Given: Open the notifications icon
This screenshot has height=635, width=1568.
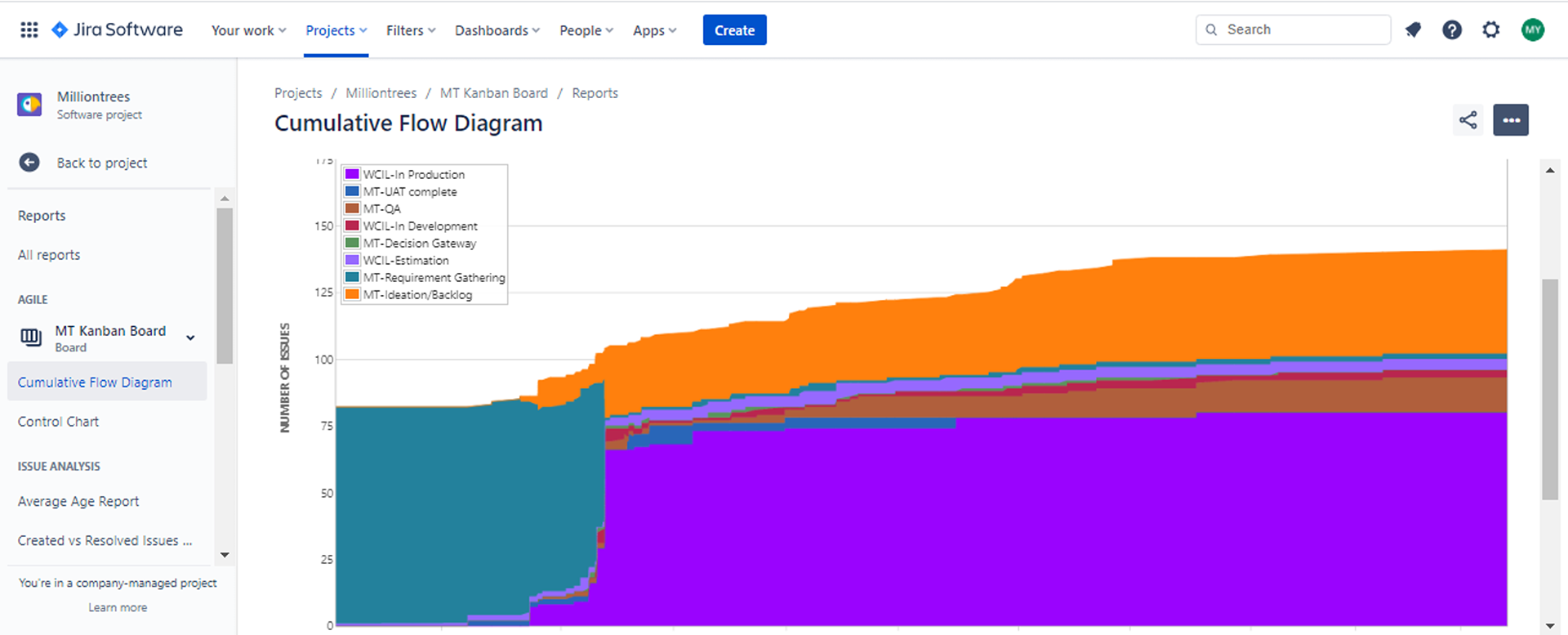Looking at the screenshot, I should pyautogui.click(x=1413, y=30).
